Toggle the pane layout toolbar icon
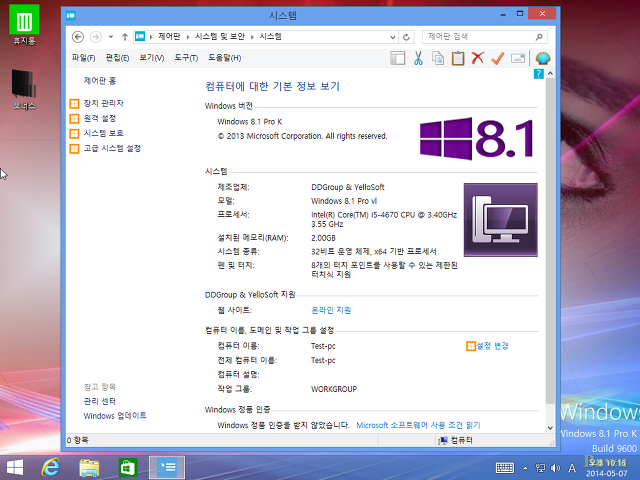Screen dimensions: 640x480 (x=398, y=58)
